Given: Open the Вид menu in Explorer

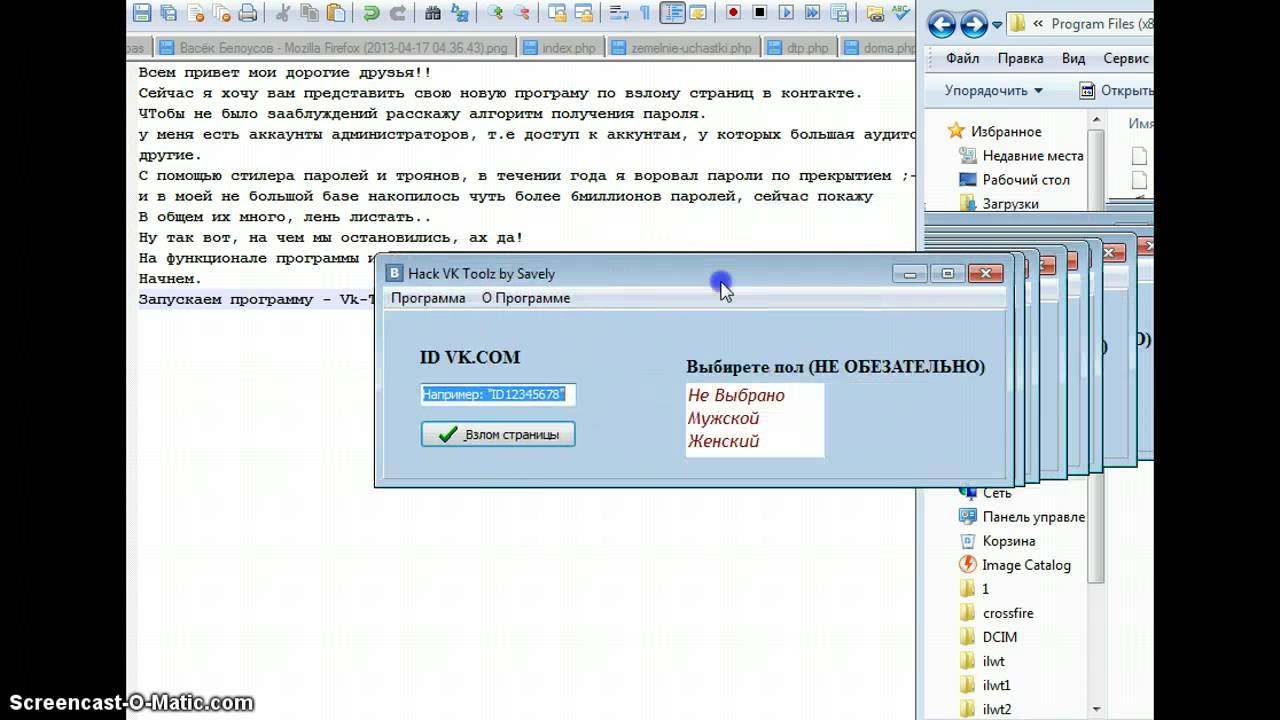Looking at the screenshot, I should 1073,59.
